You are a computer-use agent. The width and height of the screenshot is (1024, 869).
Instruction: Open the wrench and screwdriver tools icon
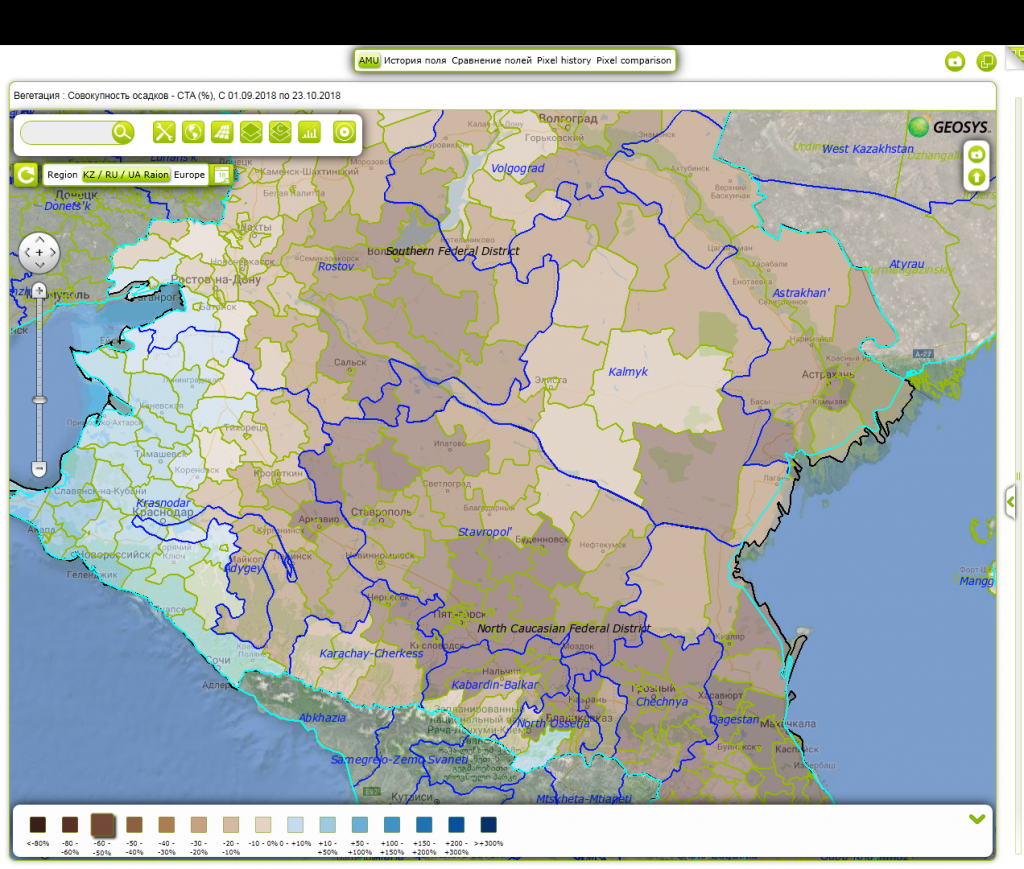point(164,133)
